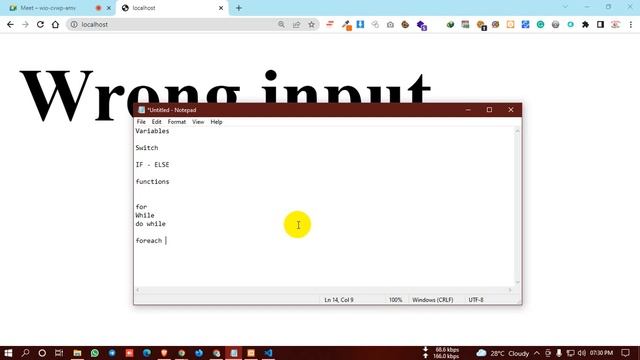Click the 100% zoom status entry

(x=395, y=300)
